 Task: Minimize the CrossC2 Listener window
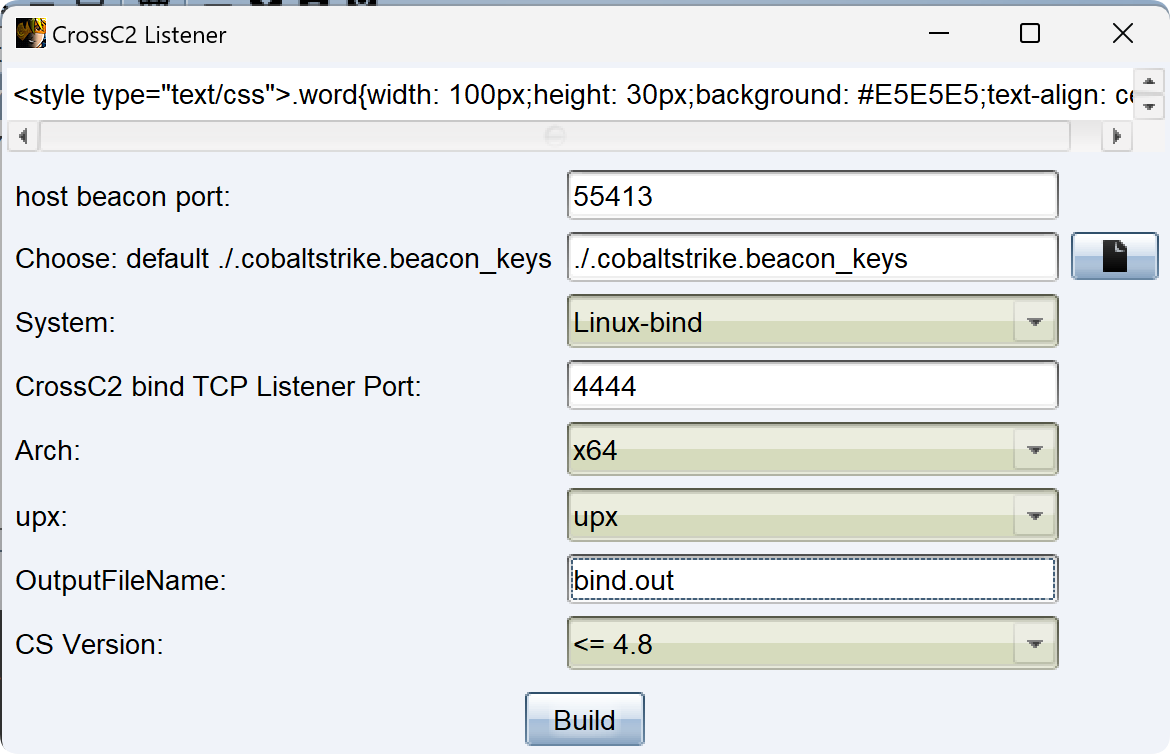tap(939, 34)
